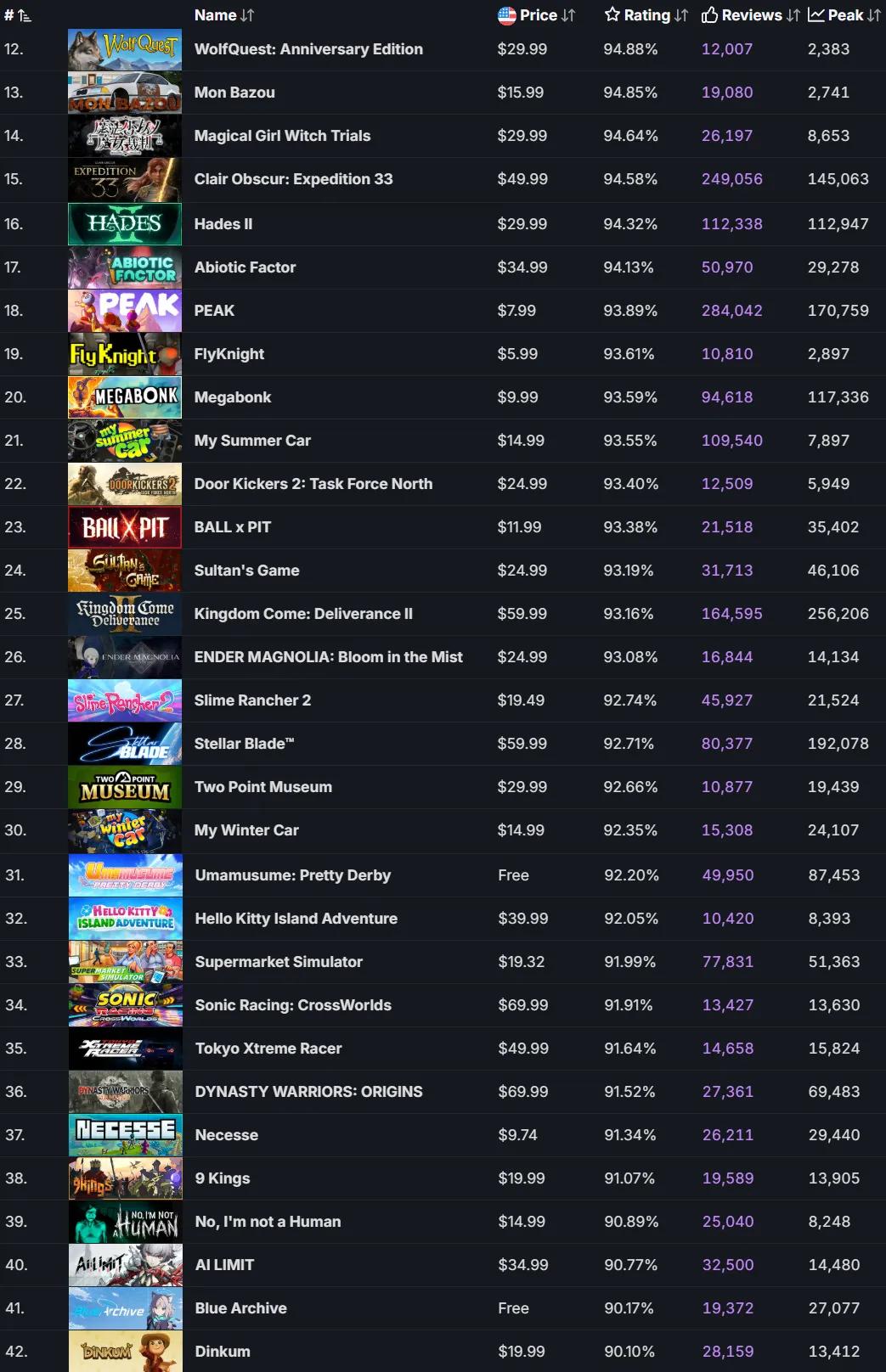Open Clair Obscur: Expedition 33 title link
The height and width of the screenshot is (1372, 886).
(x=293, y=179)
